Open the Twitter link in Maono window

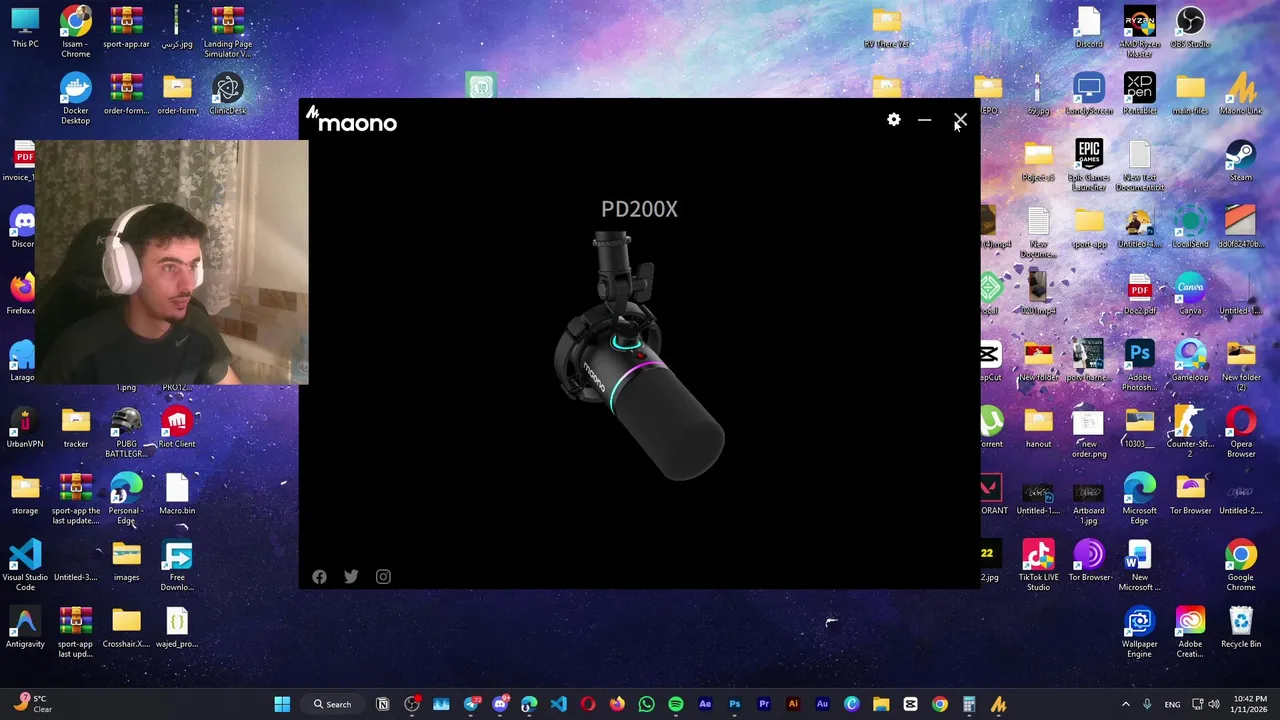[351, 577]
